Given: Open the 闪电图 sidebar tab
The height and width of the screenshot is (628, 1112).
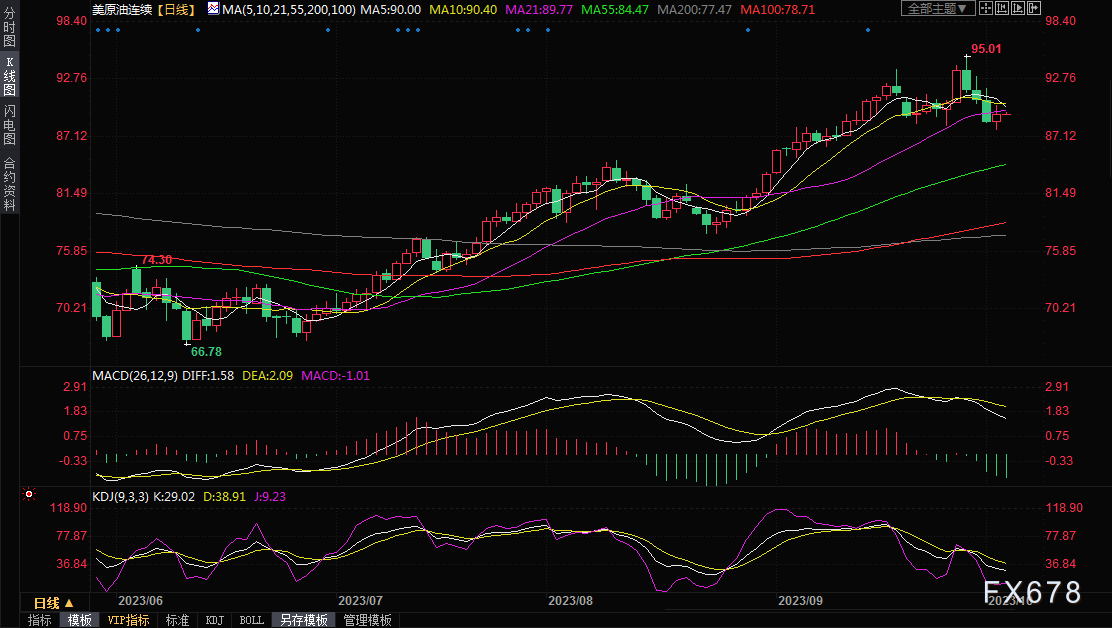Looking at the screenshot, I should (9, 125).
